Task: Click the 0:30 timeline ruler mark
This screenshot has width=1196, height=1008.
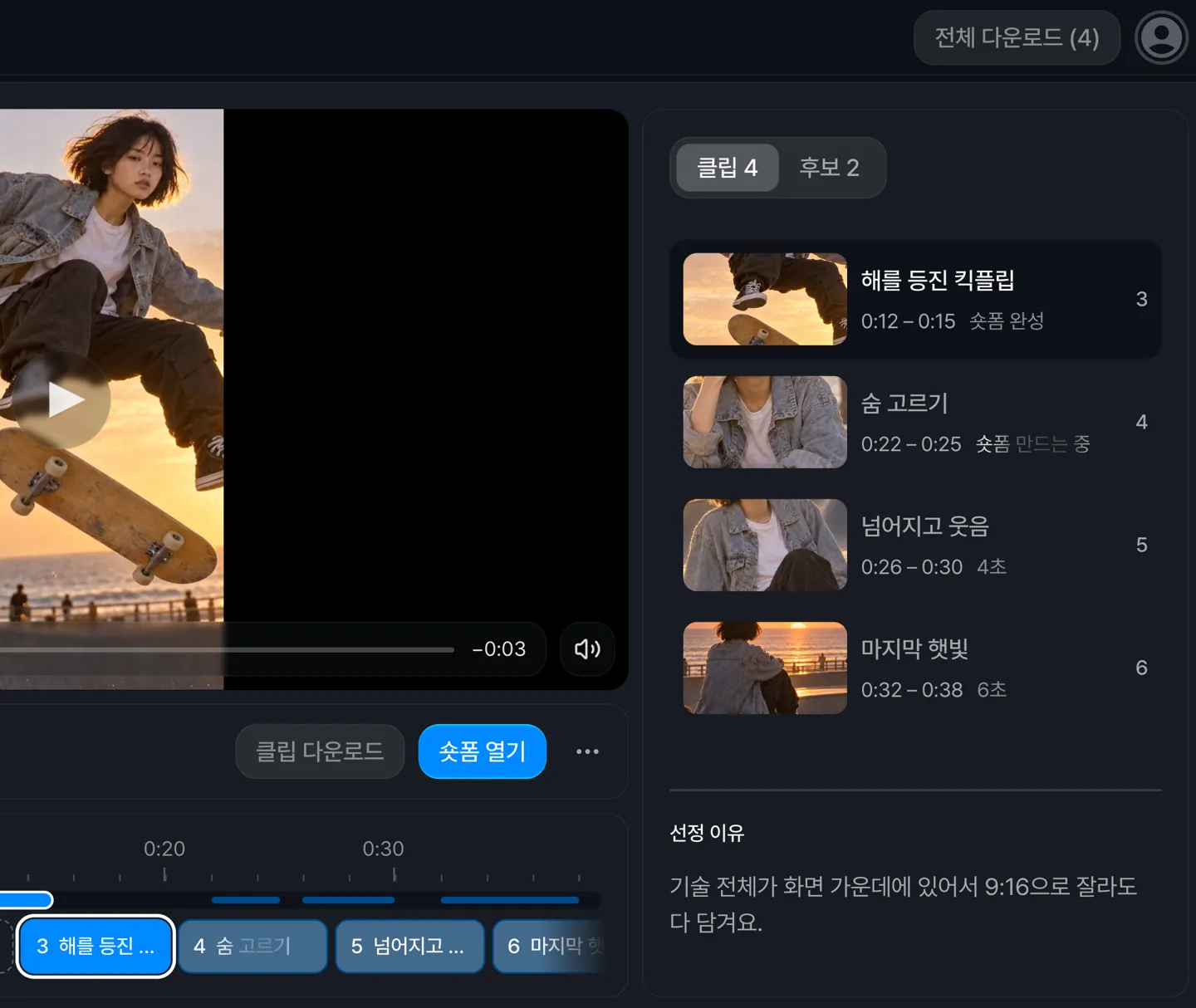Action: (383, 849)
